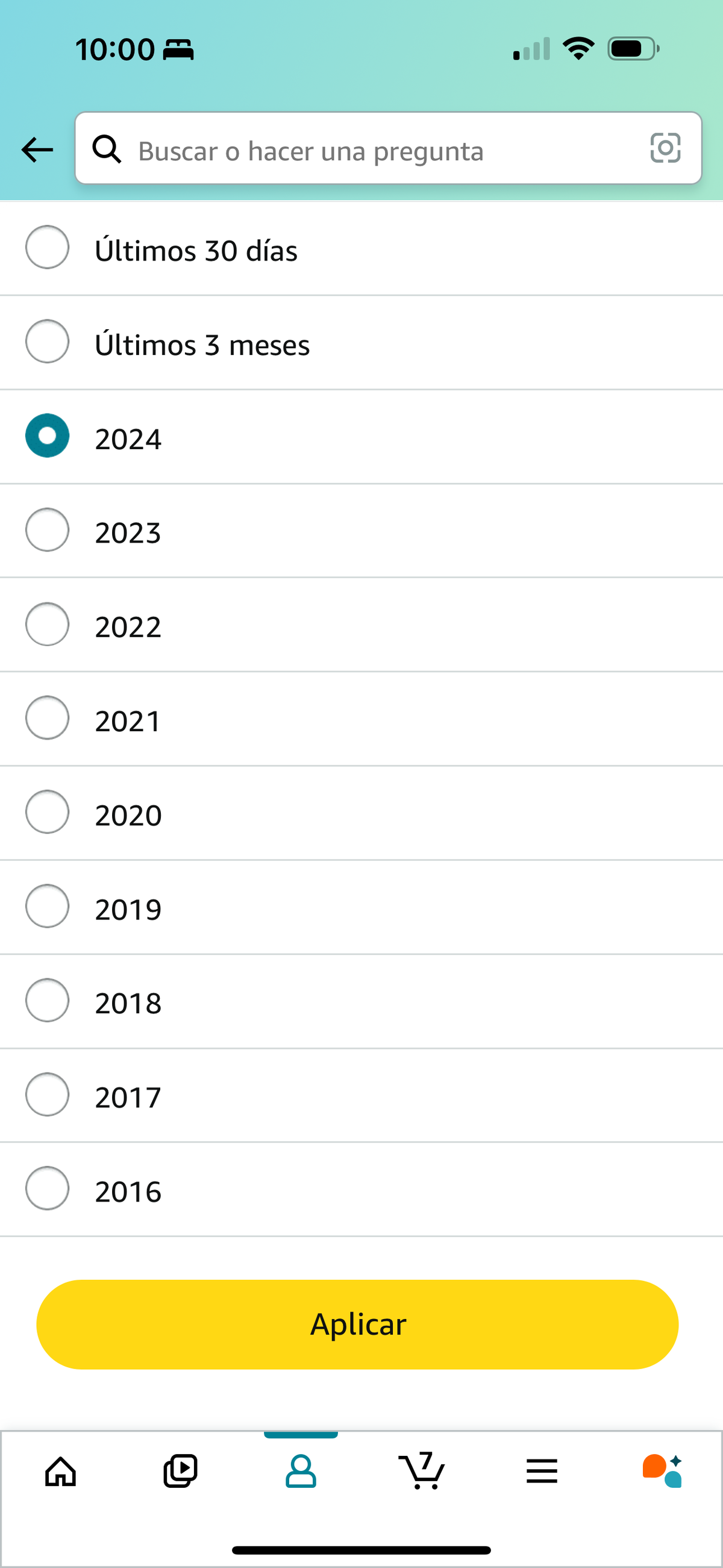Open the account profile tab icon
Image resolution: width=723 pixels, height=1568 pixels.
[x=301, y=1472]
